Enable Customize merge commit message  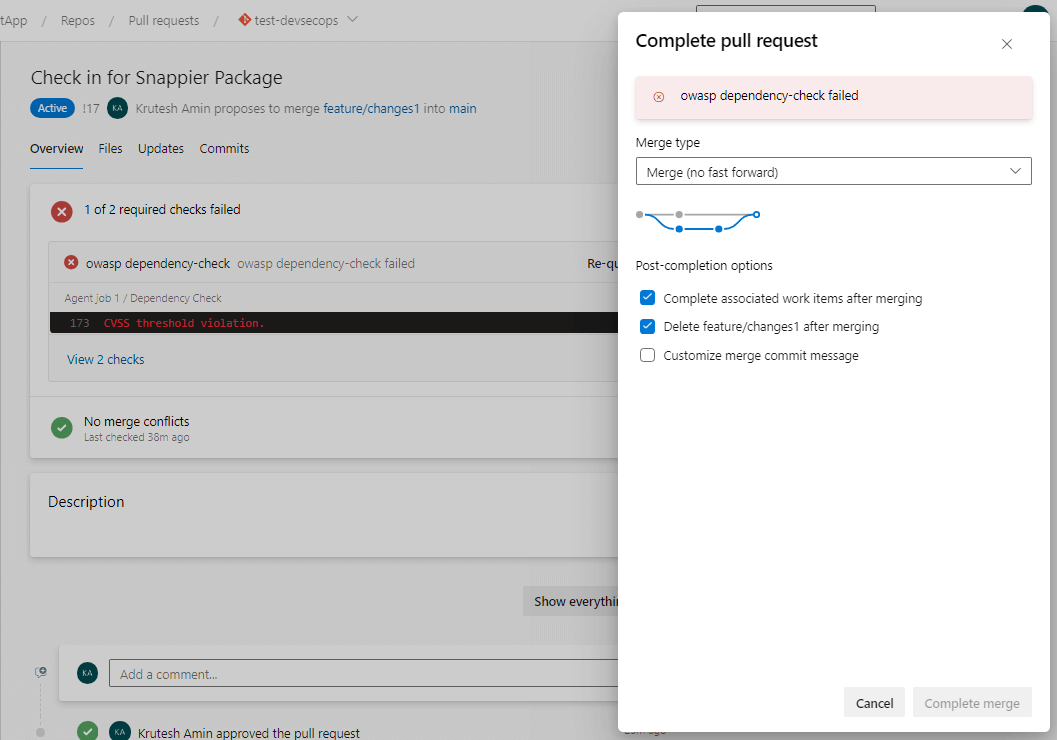pos(647,355)
